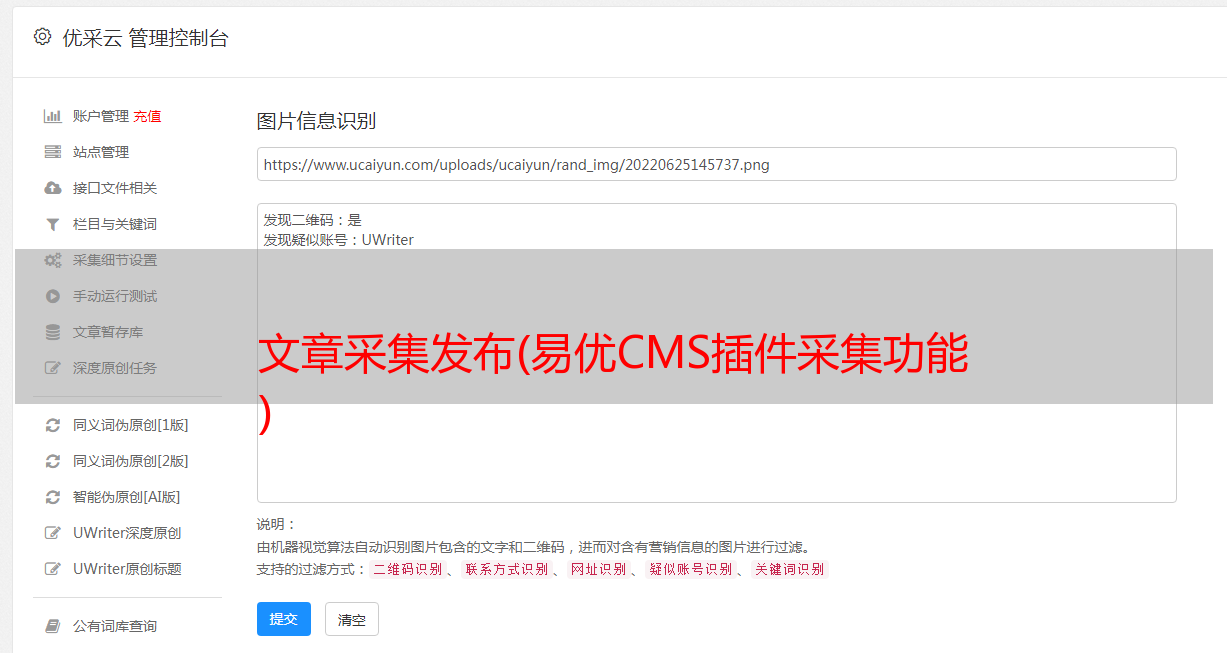Click the edit icon next to UWriter原创标题
The width and height of the screenshot is (1227, 653).
click(53, 569)
